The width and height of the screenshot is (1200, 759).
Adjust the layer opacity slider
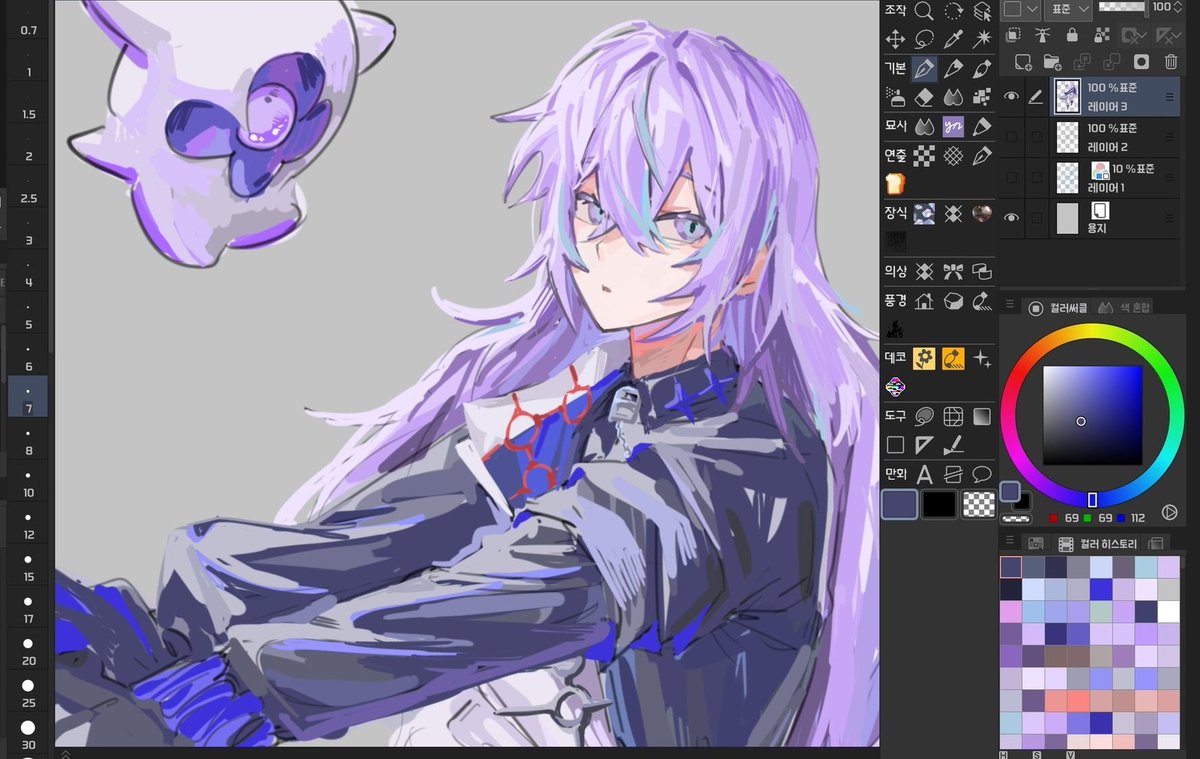click(x=1122, y=6)
